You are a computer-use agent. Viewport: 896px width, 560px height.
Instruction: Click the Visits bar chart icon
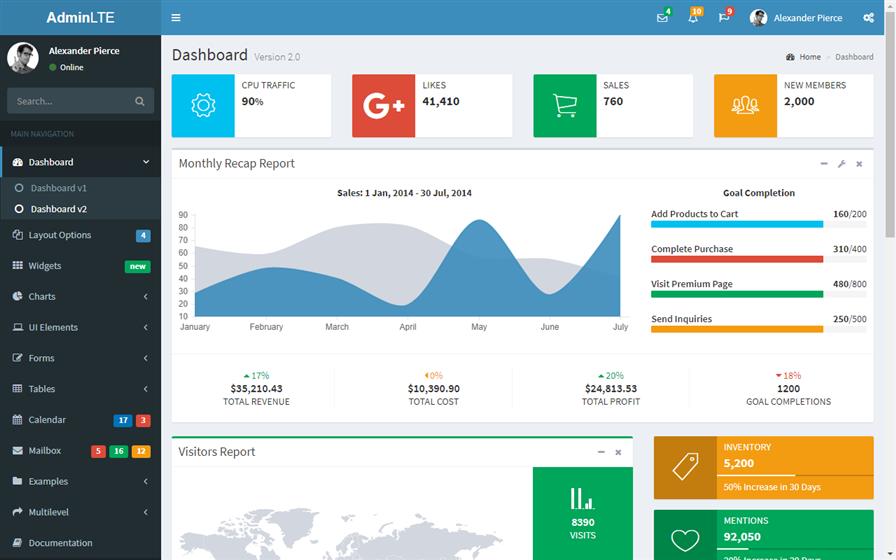click(x=582, y=498)
